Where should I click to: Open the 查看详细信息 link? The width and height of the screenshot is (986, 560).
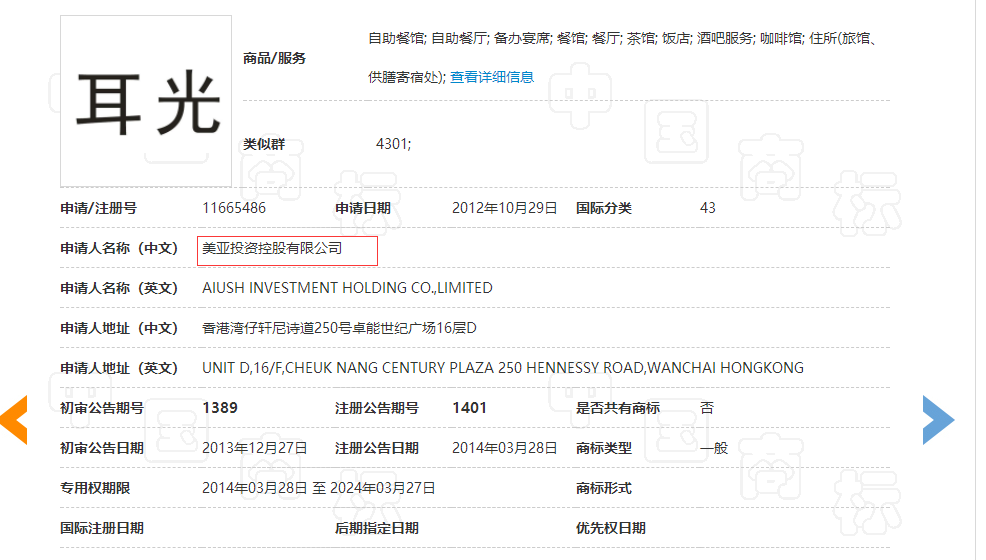click(x=491, y=77)
